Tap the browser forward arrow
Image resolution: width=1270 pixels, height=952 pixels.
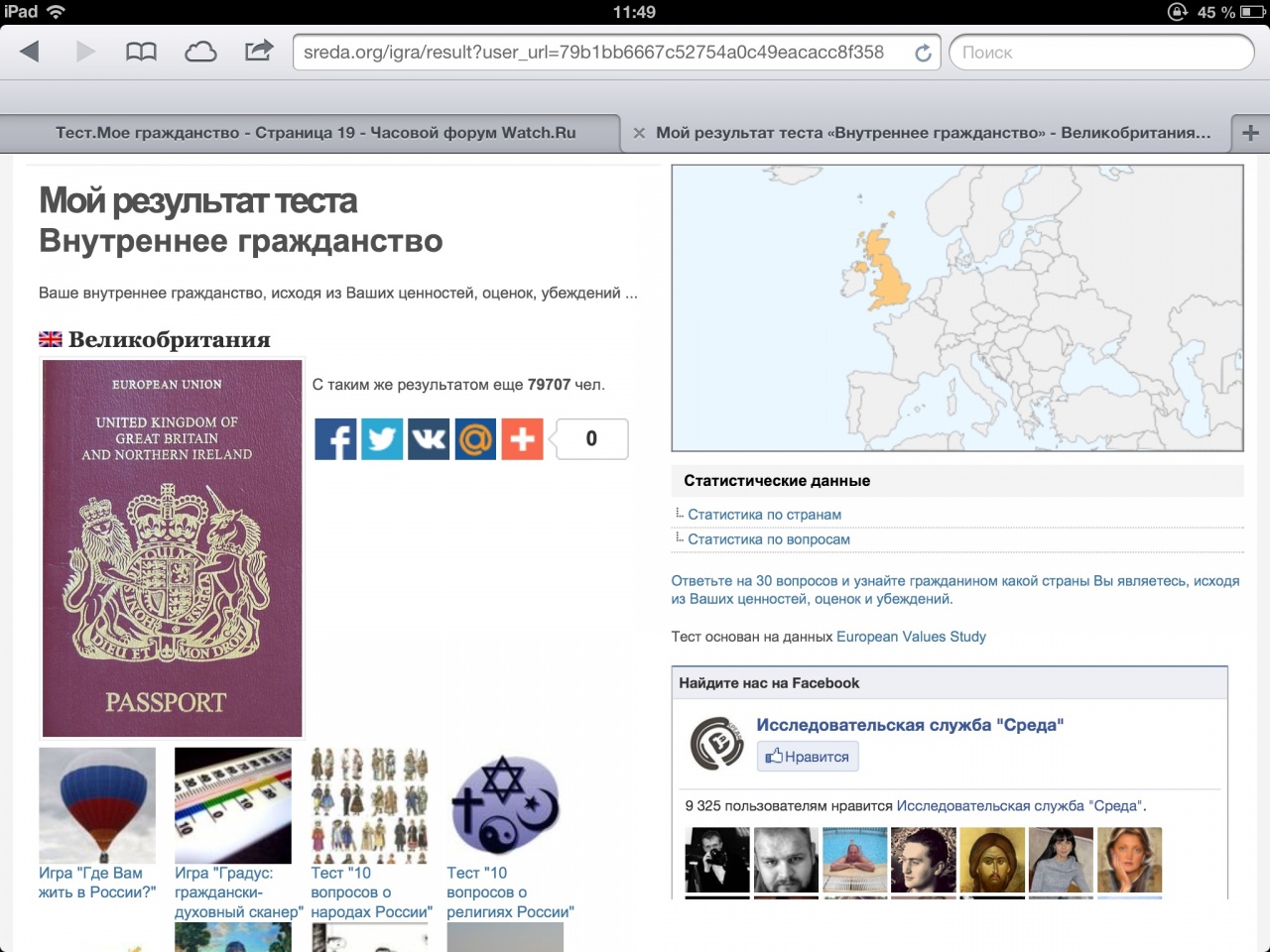(x=85, y=52)
